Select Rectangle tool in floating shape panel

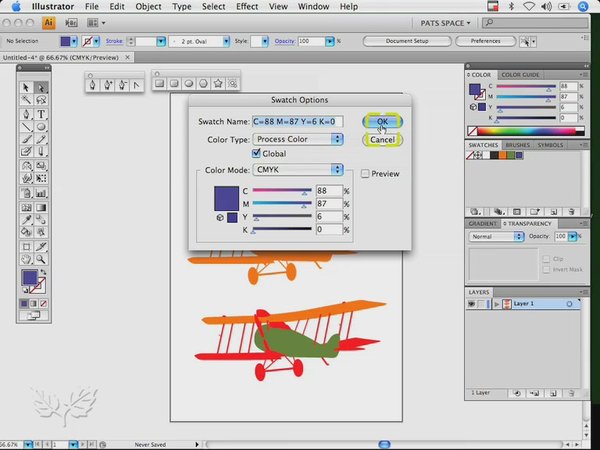[160, 83]
